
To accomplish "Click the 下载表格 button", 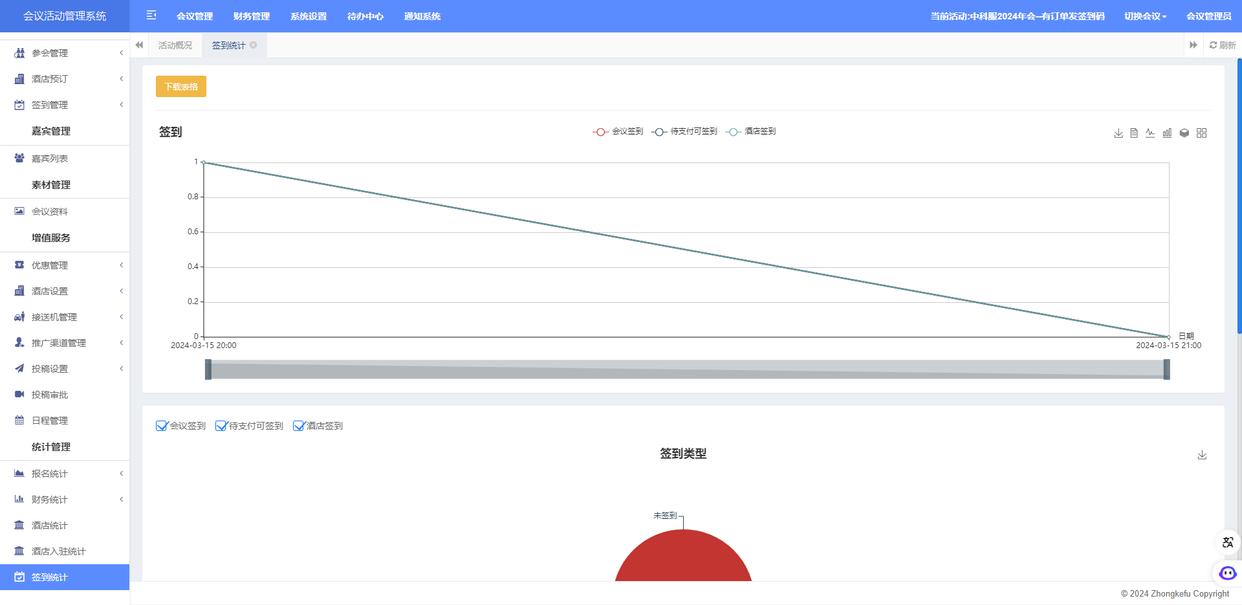I will tap(181, 87).
